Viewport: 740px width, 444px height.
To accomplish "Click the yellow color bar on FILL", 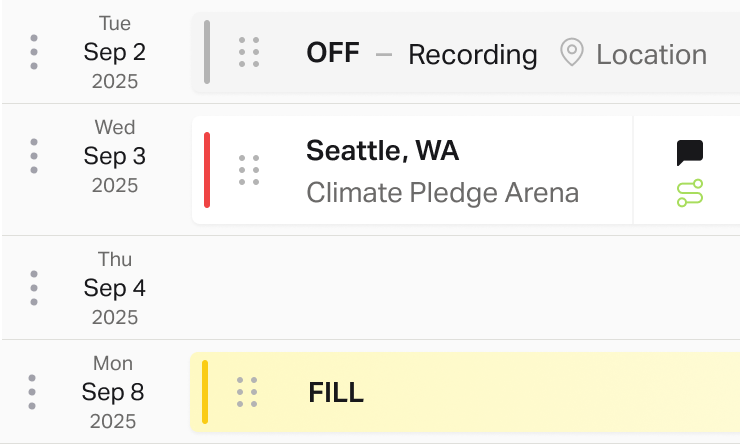I will pos(205,392).
